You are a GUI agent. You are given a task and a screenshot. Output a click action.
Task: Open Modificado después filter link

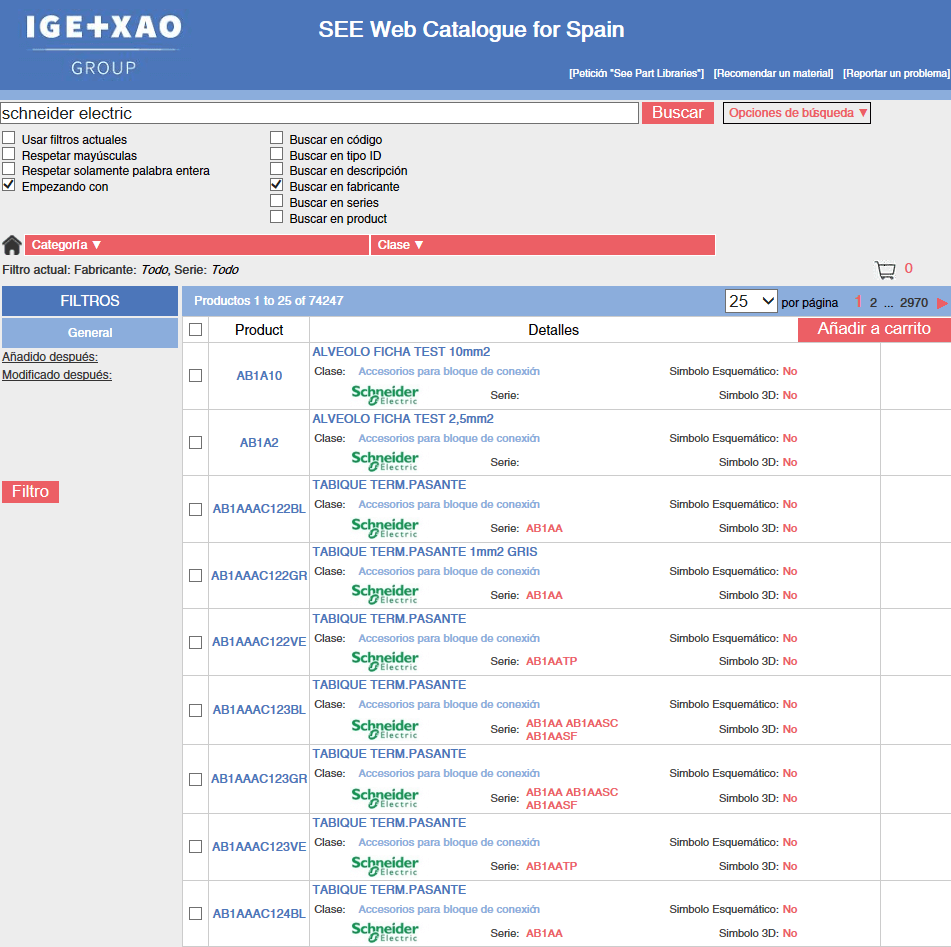[x=57, y=375]
